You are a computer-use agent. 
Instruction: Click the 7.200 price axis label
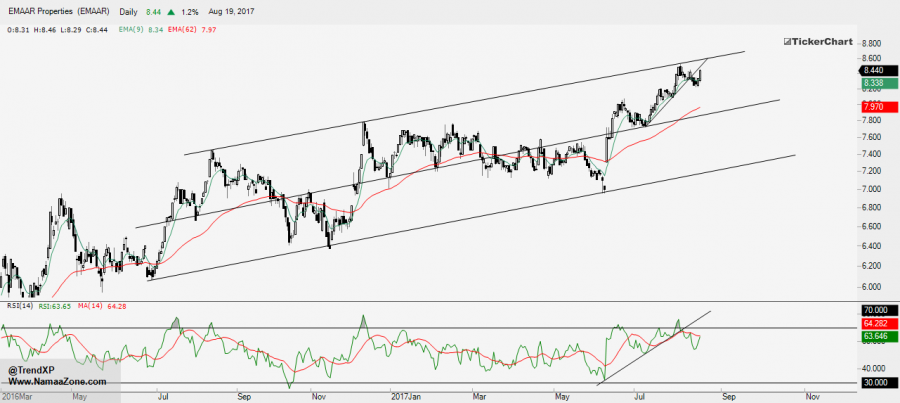pyautogui.click(x=872, y=171)
